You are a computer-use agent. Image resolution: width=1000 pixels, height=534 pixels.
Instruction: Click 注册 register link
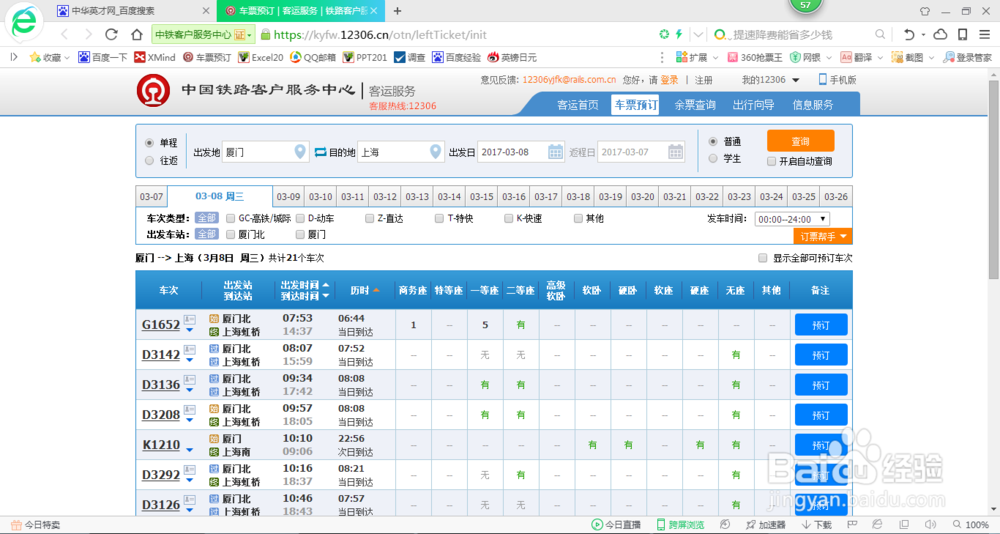(703, 80)
